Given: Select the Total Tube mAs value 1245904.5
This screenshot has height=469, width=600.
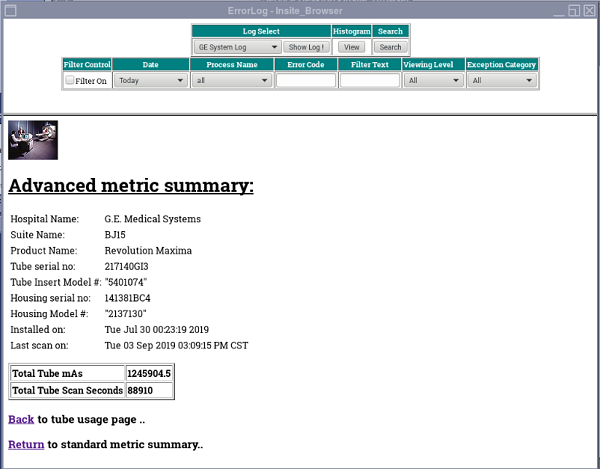Looking at the screenshot, I should tap(155, 373).
